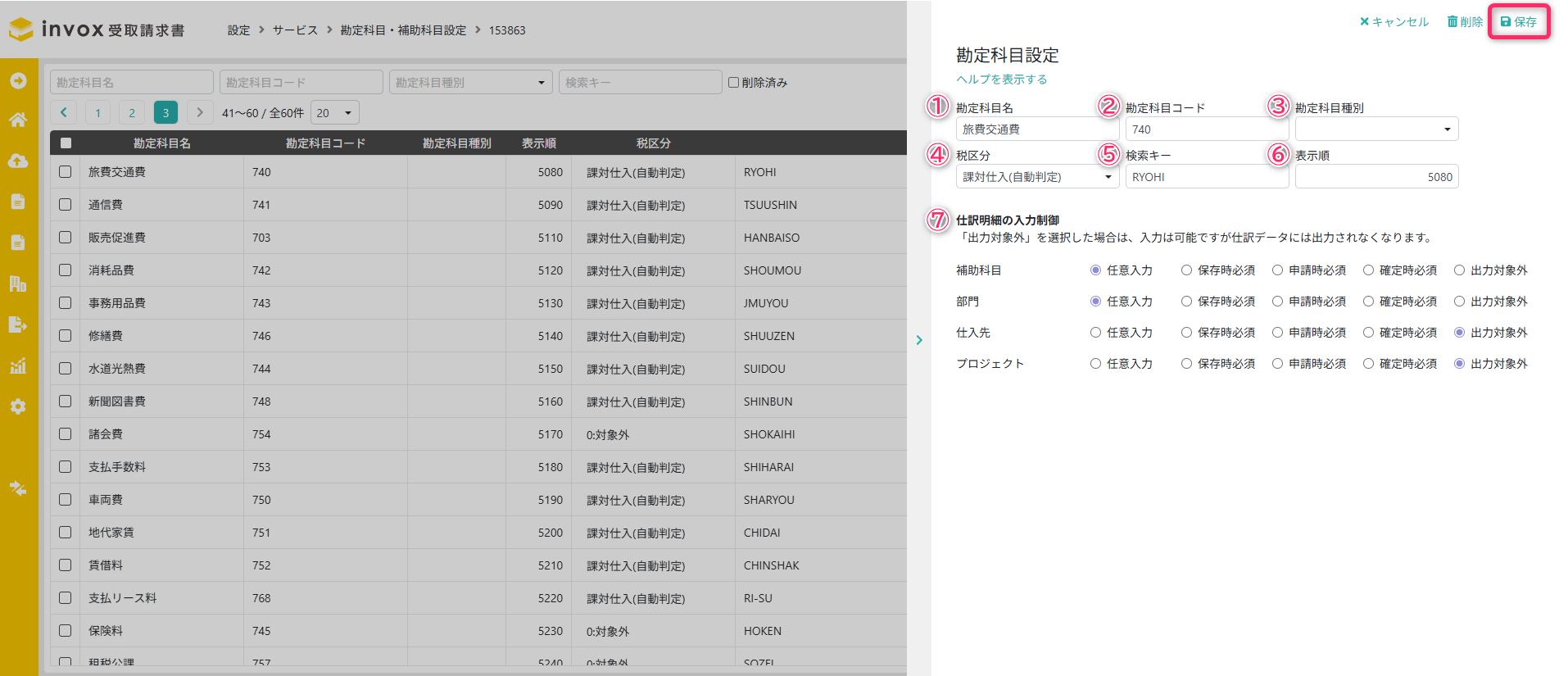Click the ヘルプを表示する link

1001,79
